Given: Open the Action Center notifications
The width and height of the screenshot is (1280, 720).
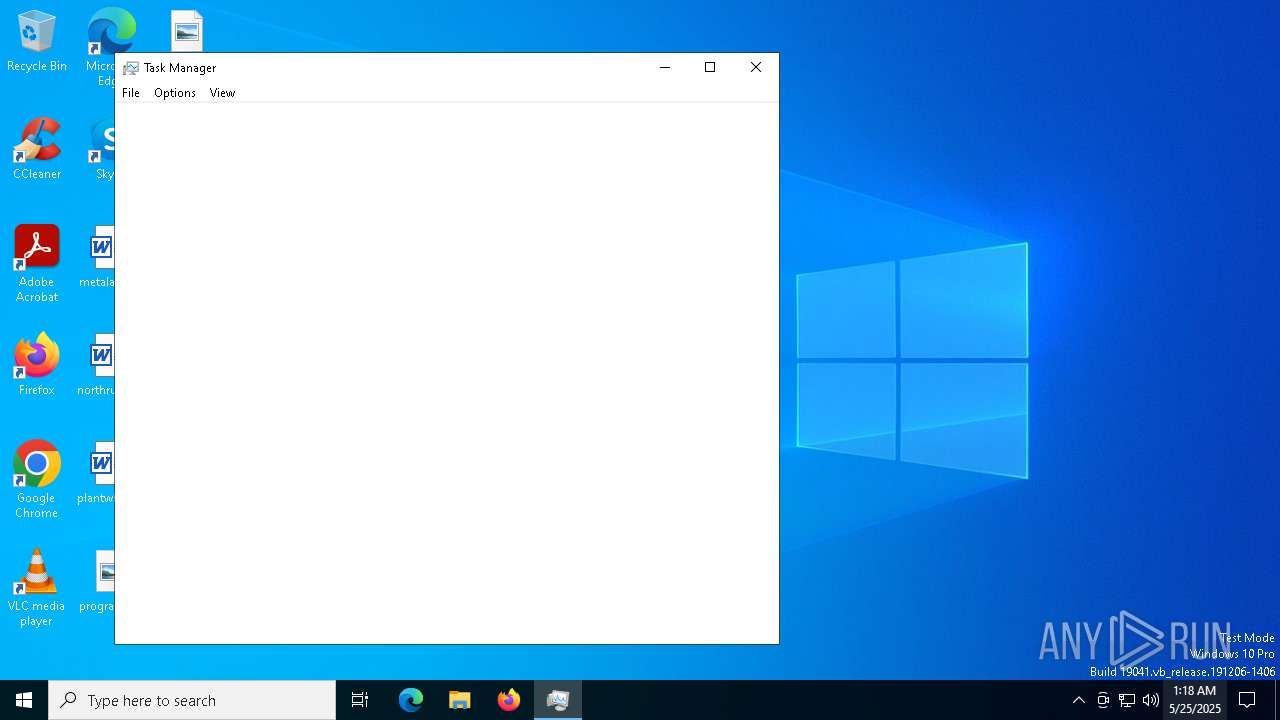Looking at the screenshot, I should (1248, 700).
